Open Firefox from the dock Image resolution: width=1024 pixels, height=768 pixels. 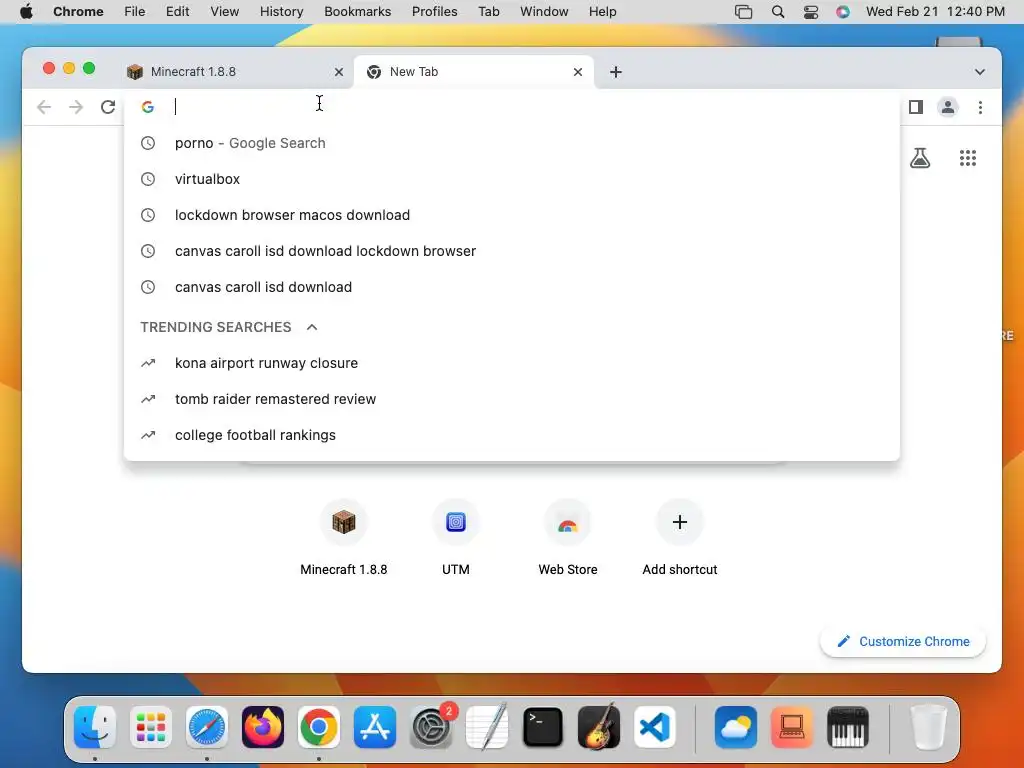[263, 727]
